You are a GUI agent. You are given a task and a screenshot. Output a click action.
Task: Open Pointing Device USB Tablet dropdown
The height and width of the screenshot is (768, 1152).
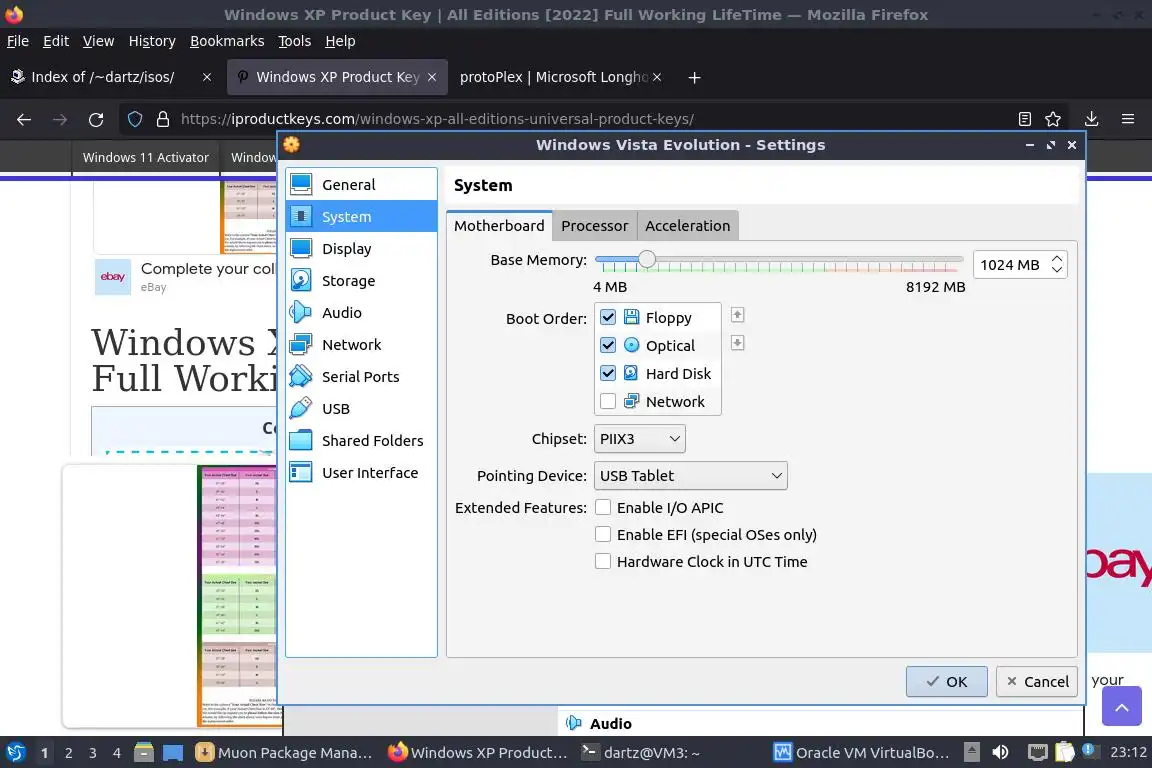click(x=691, y=475)
